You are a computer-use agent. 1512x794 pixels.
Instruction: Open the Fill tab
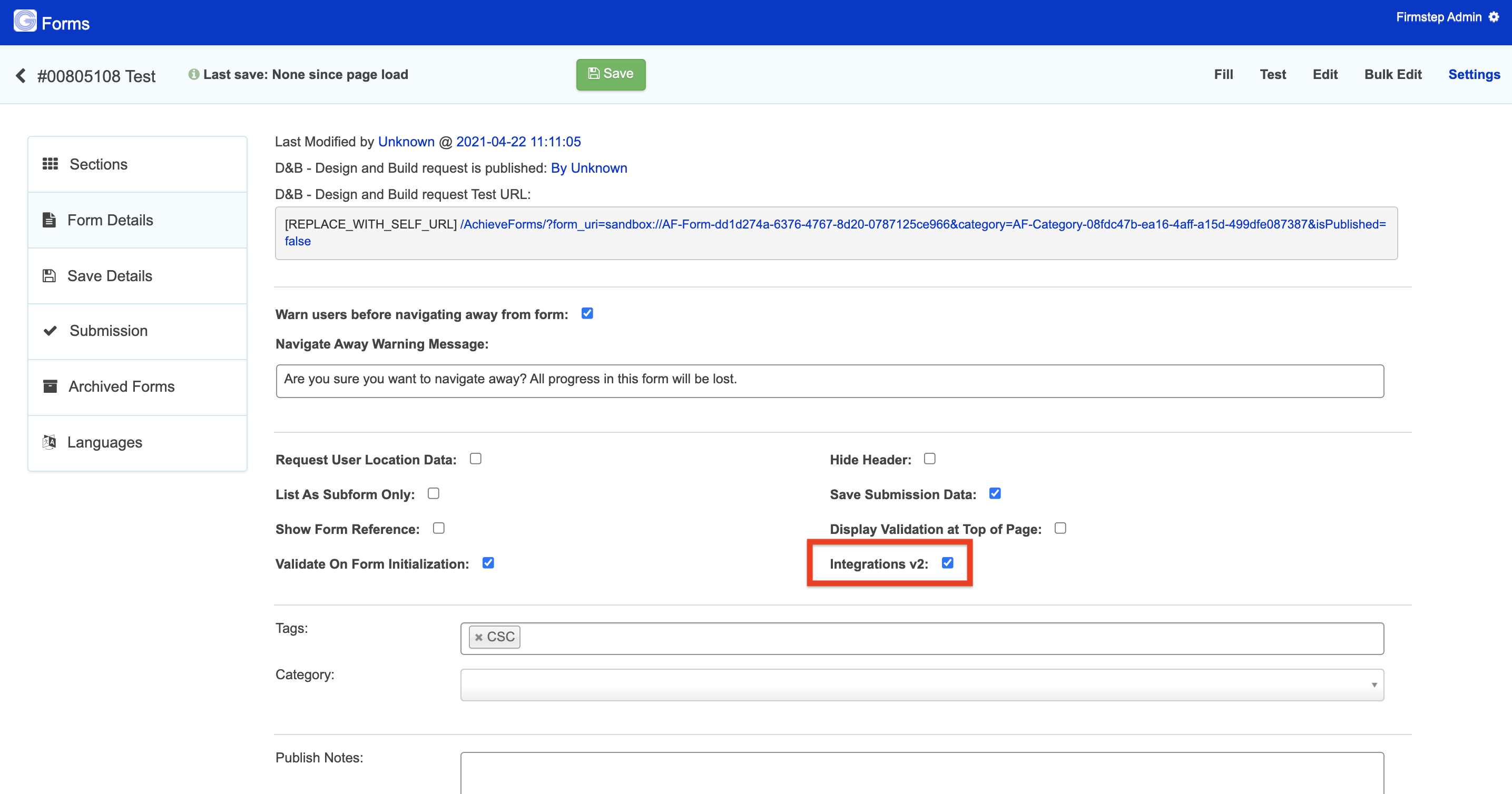pyautogui.click(x=1223, y=74)
